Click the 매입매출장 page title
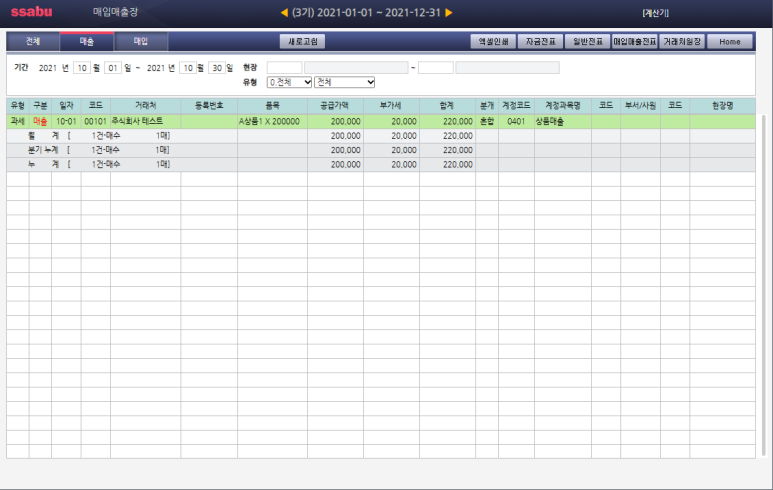Viewport: 773px width, 490px height. click(x=115, y=12)
